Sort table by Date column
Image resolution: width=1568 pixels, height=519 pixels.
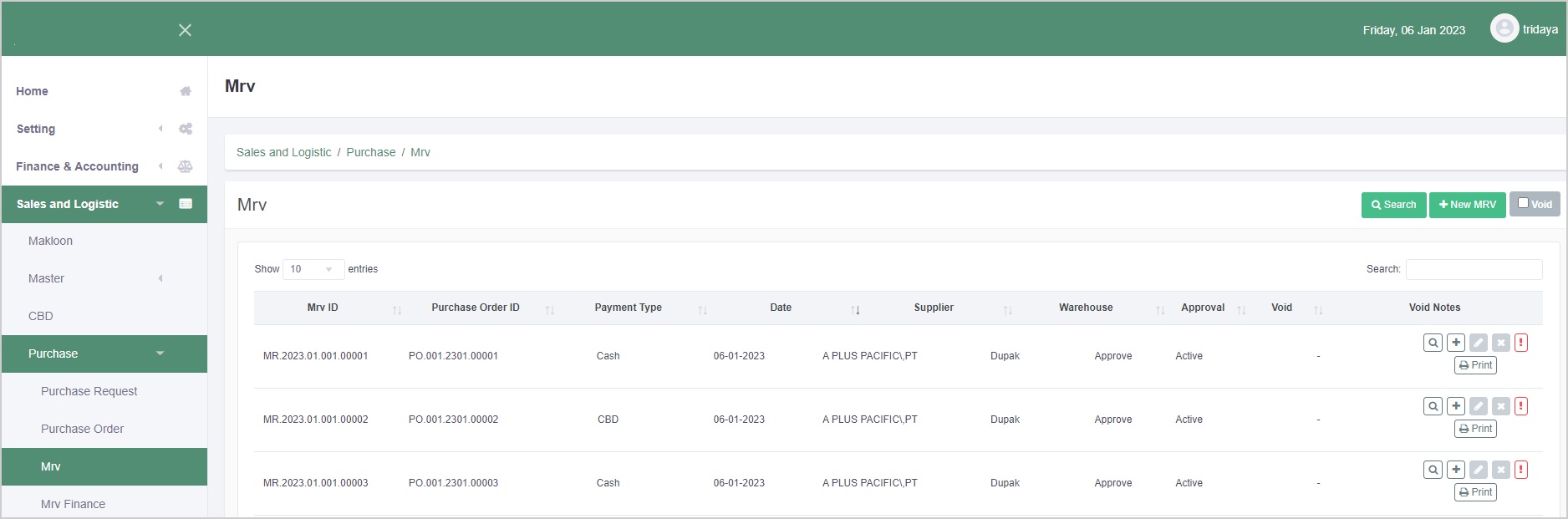tap(781, 308)
